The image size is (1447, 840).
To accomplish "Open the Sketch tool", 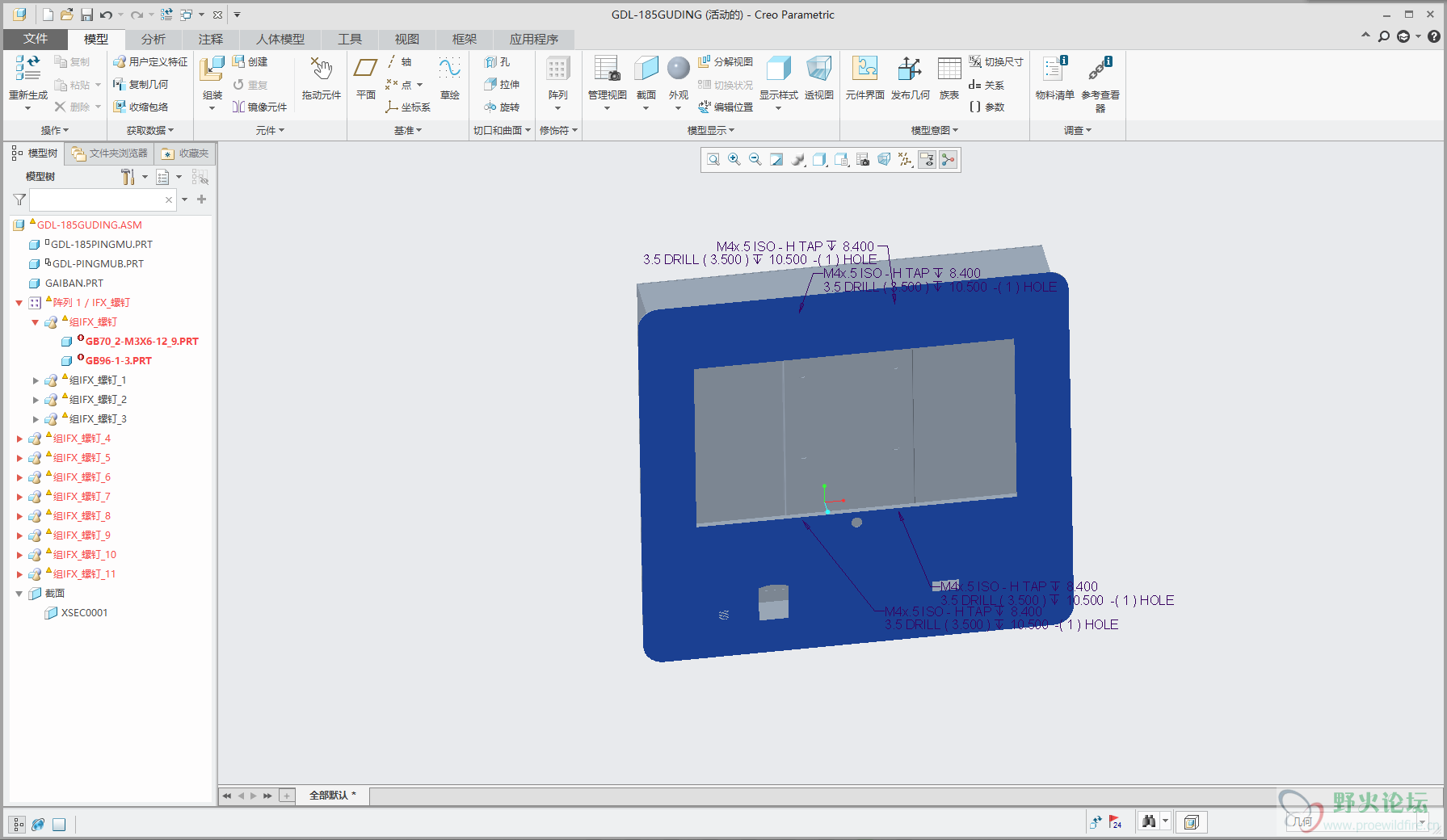I will click(x=449, y=69).
